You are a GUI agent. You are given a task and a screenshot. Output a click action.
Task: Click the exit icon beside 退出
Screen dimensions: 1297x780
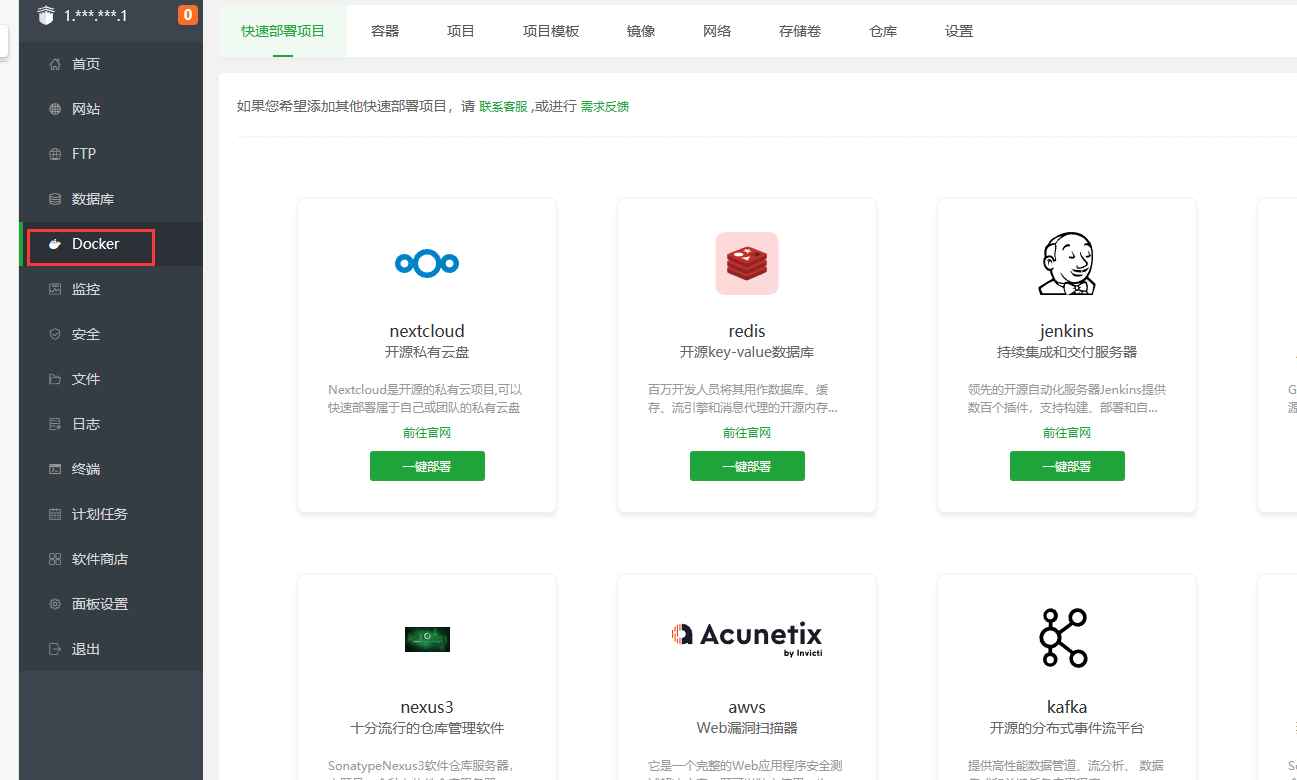pyautogui.click(x=55, y=649)
